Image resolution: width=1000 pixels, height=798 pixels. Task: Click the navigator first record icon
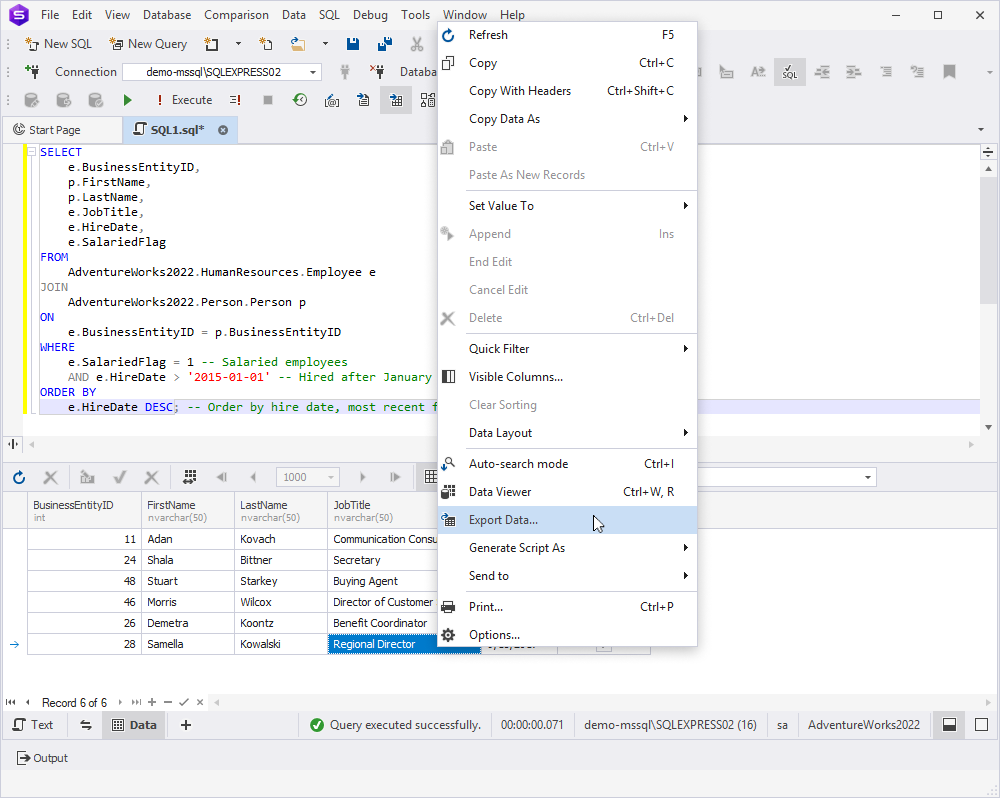(10, 702)
